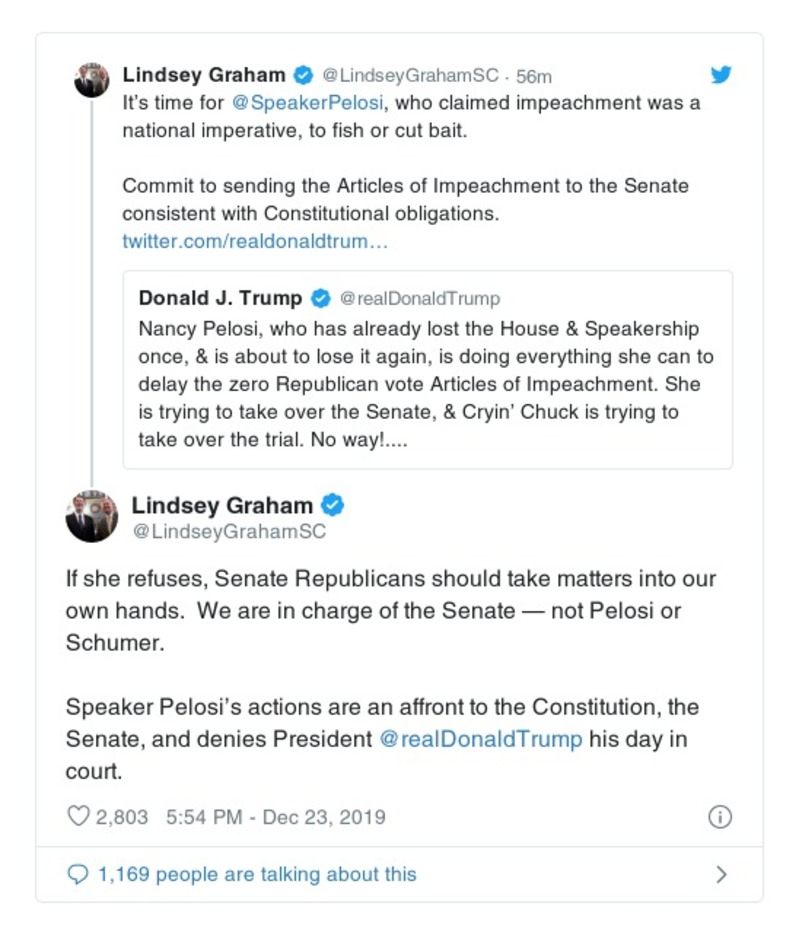
Task: Click the Twitter bird logo
Action: click(x=721, y=75)
